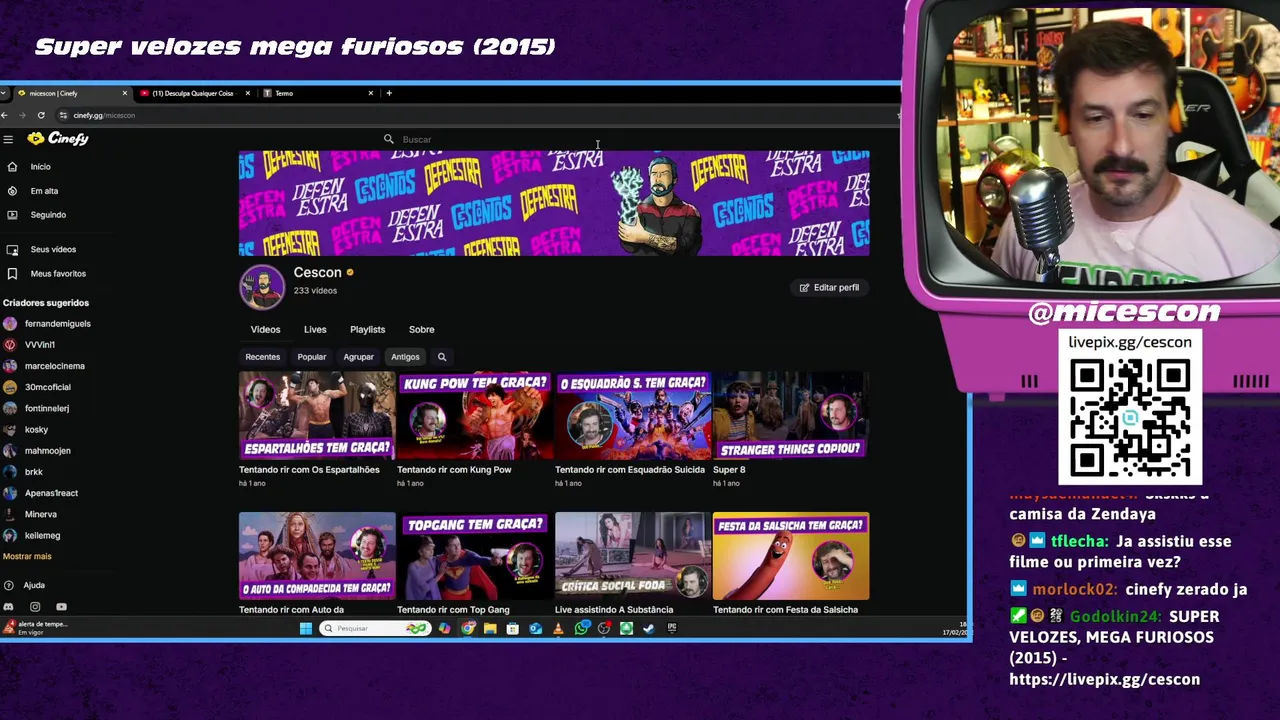Open suggested creator Apenas1react

pyautogui.click(x=40, y=493)
